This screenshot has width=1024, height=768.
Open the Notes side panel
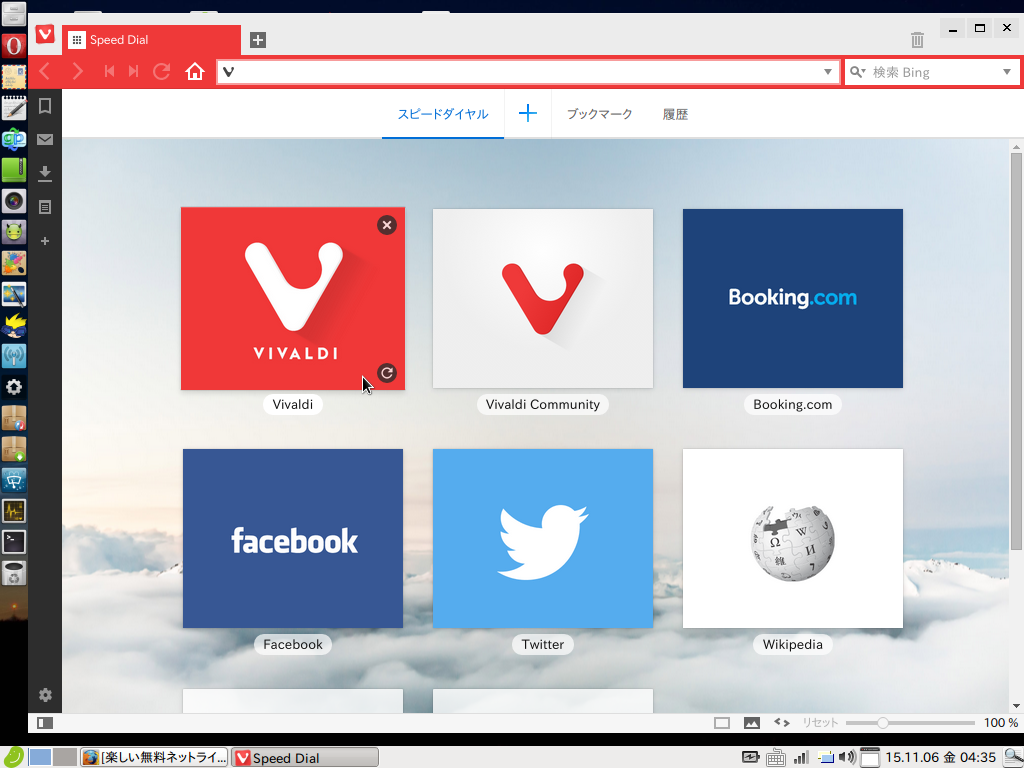click(45, 207)
